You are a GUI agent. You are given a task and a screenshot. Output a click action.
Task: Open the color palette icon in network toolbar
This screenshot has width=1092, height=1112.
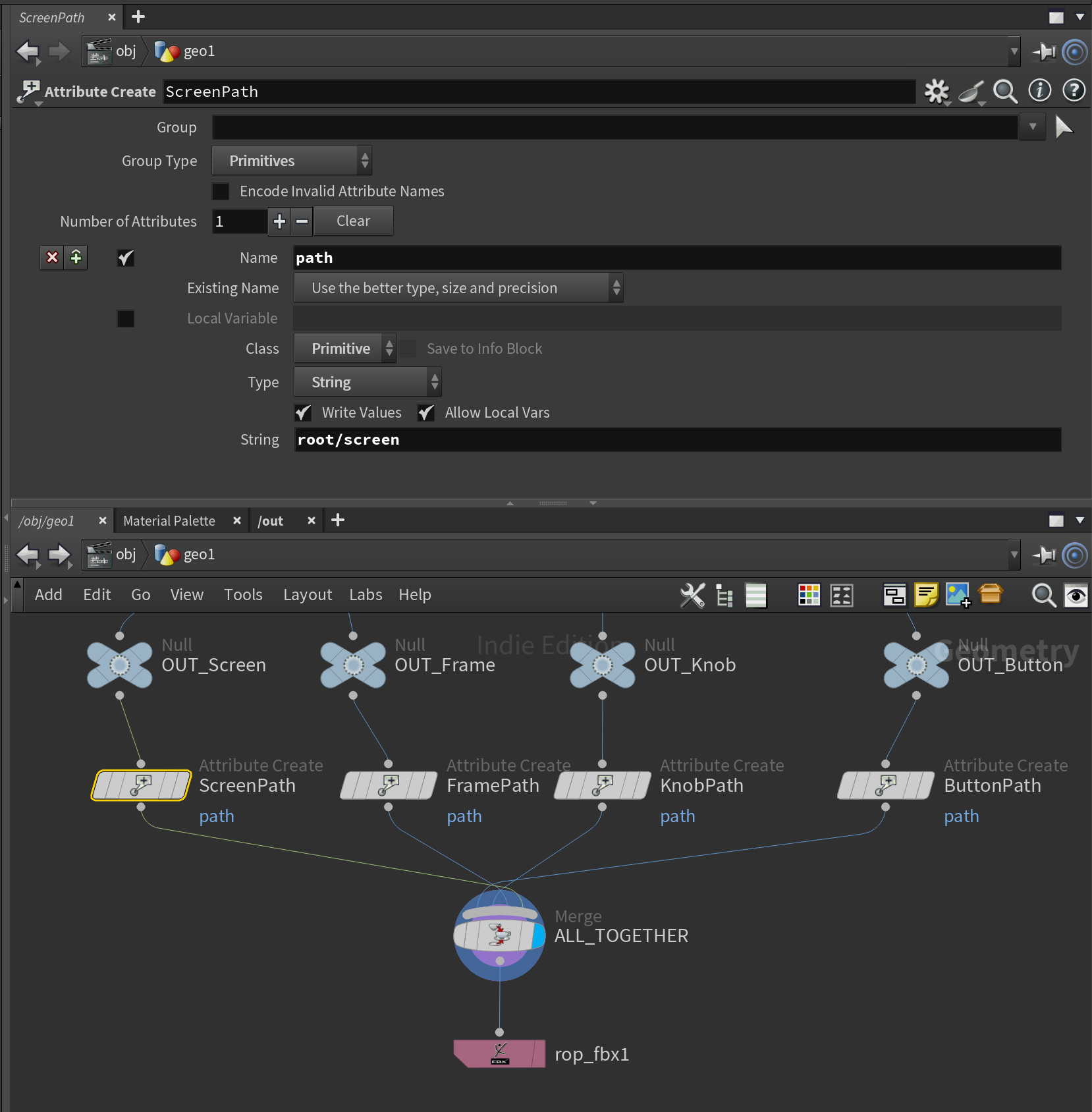[x=809, y=595]
